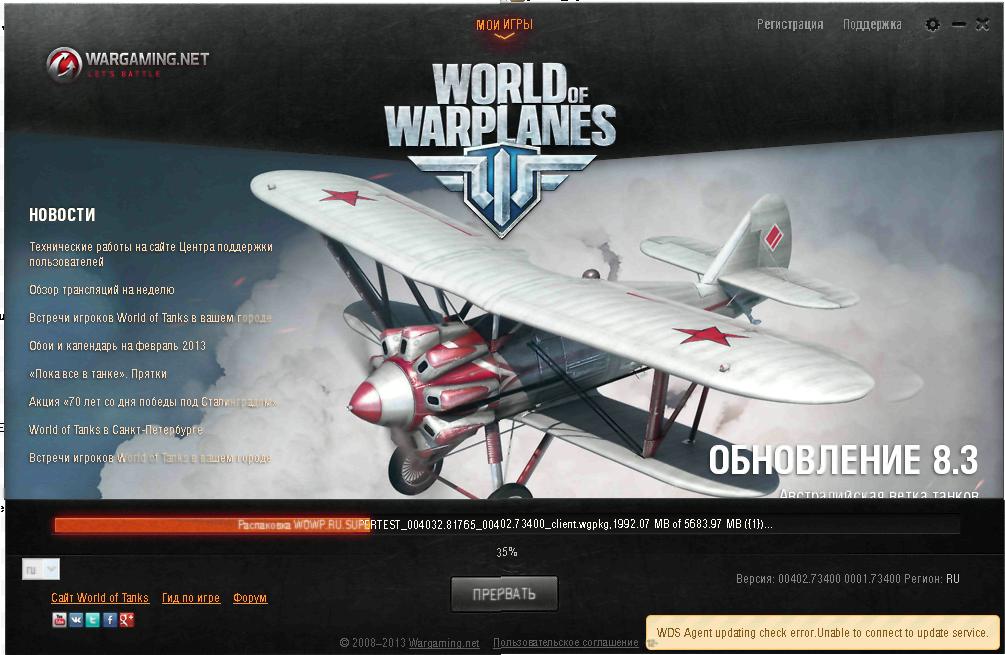Viewport: 1005px width, 655px height.
Task: Open the Поддержка menu link
Action: (x=872, y=24)
